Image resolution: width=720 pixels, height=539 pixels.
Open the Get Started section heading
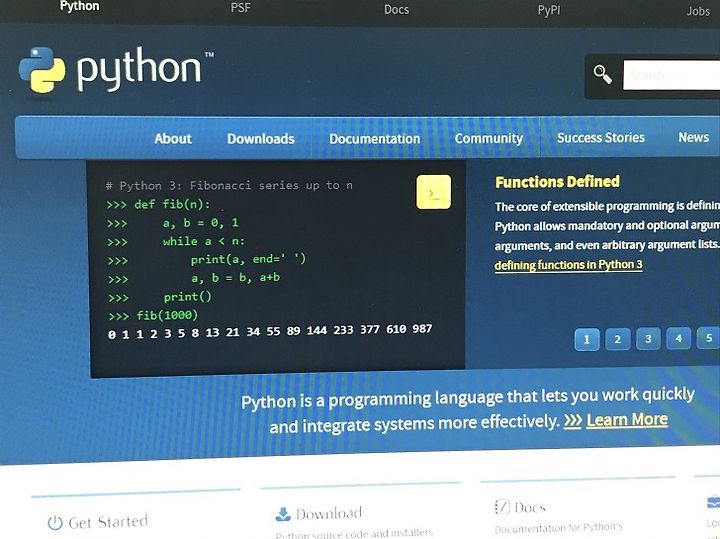108,522
